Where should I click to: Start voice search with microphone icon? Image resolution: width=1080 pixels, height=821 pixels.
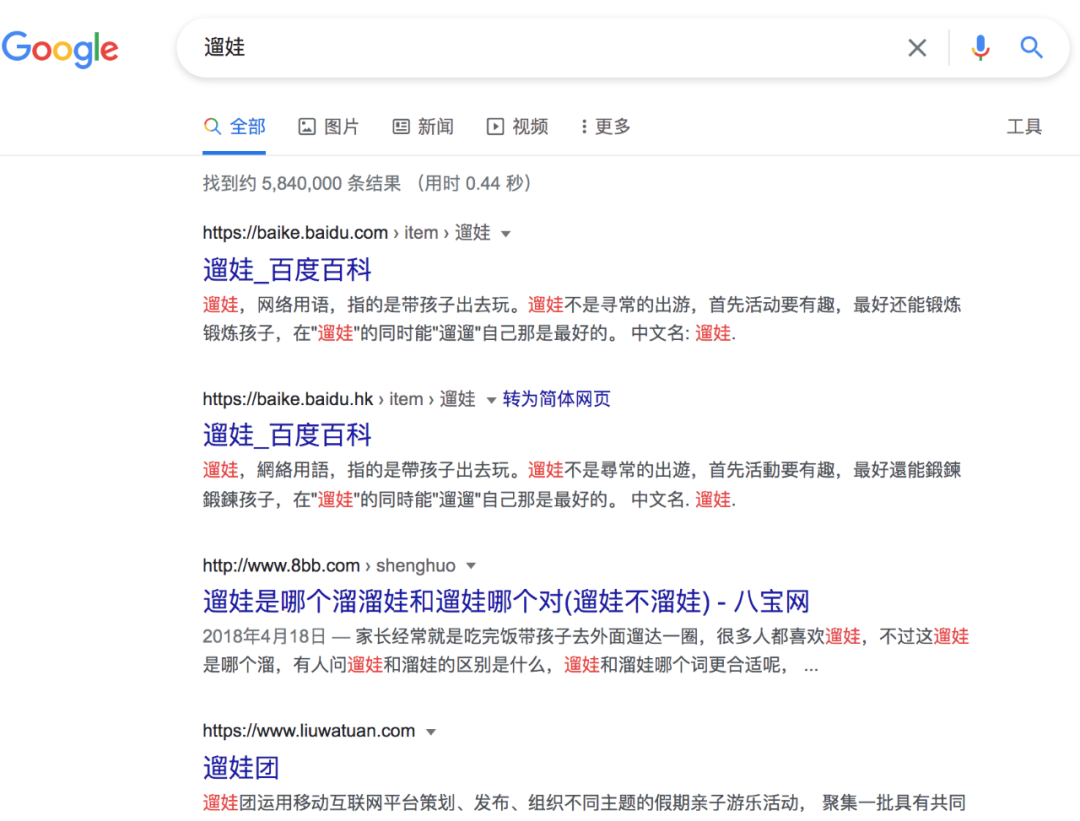click(x=980, y=48)
